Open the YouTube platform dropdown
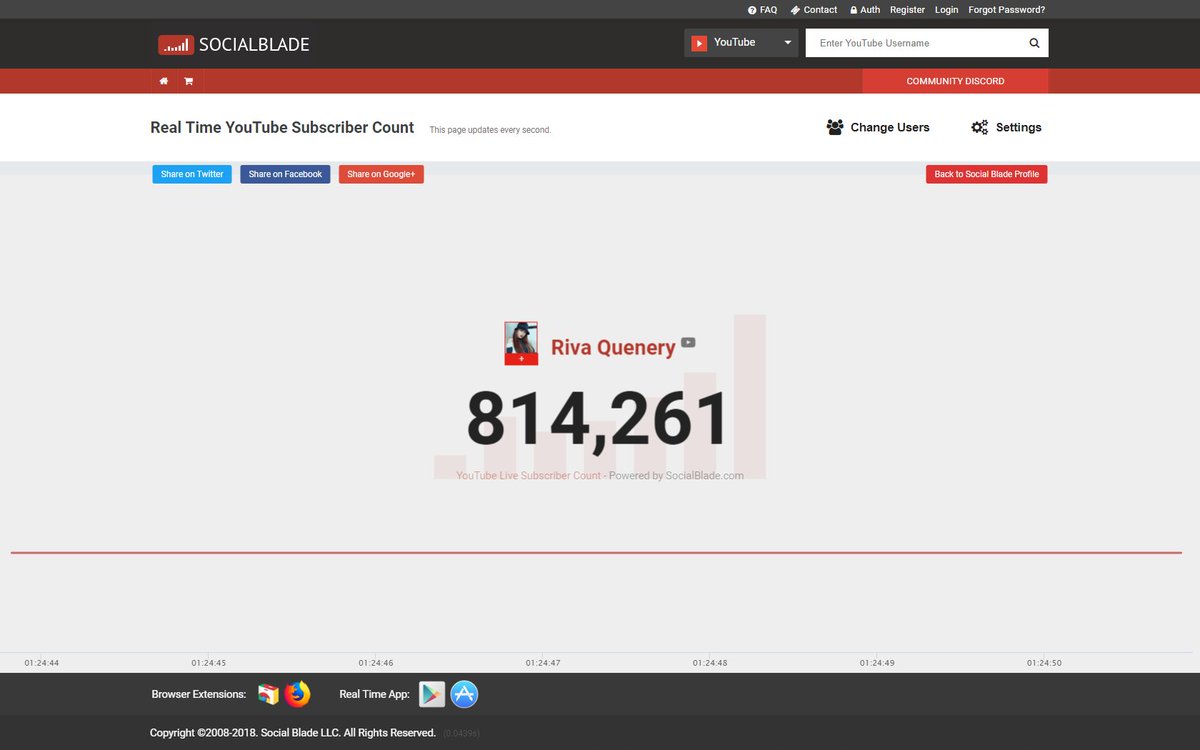Viewport: 1200px width, 750px height. (741, 43)
